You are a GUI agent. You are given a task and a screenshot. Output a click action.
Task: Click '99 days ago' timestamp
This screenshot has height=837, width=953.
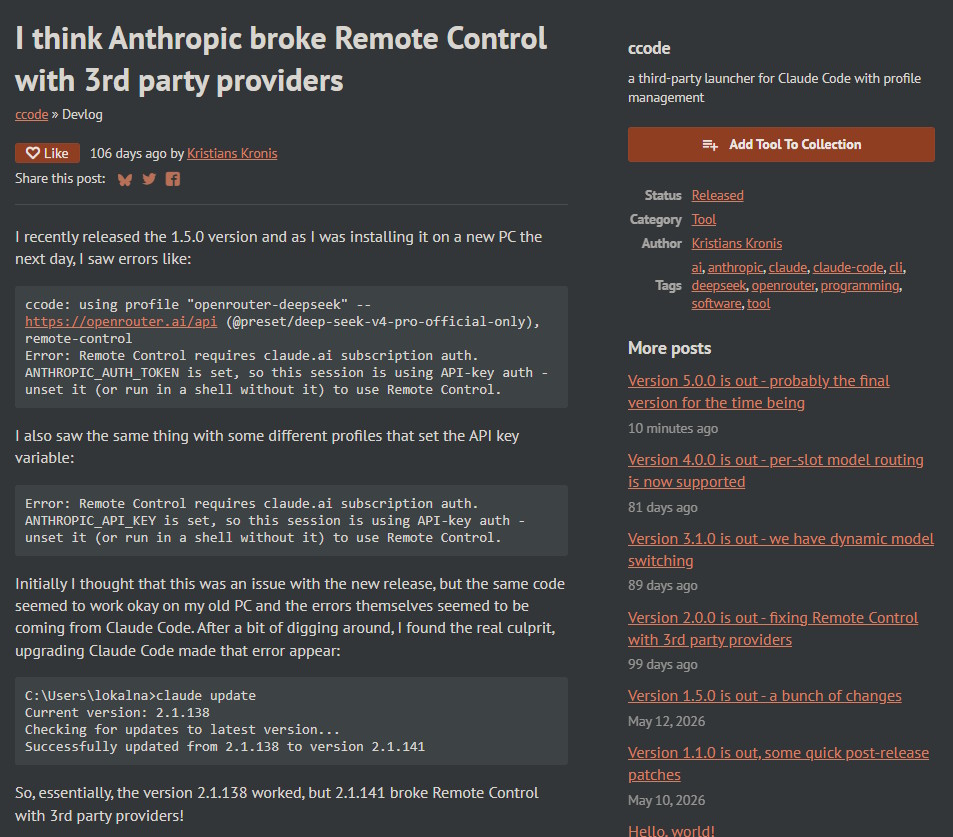click(662, 665)
